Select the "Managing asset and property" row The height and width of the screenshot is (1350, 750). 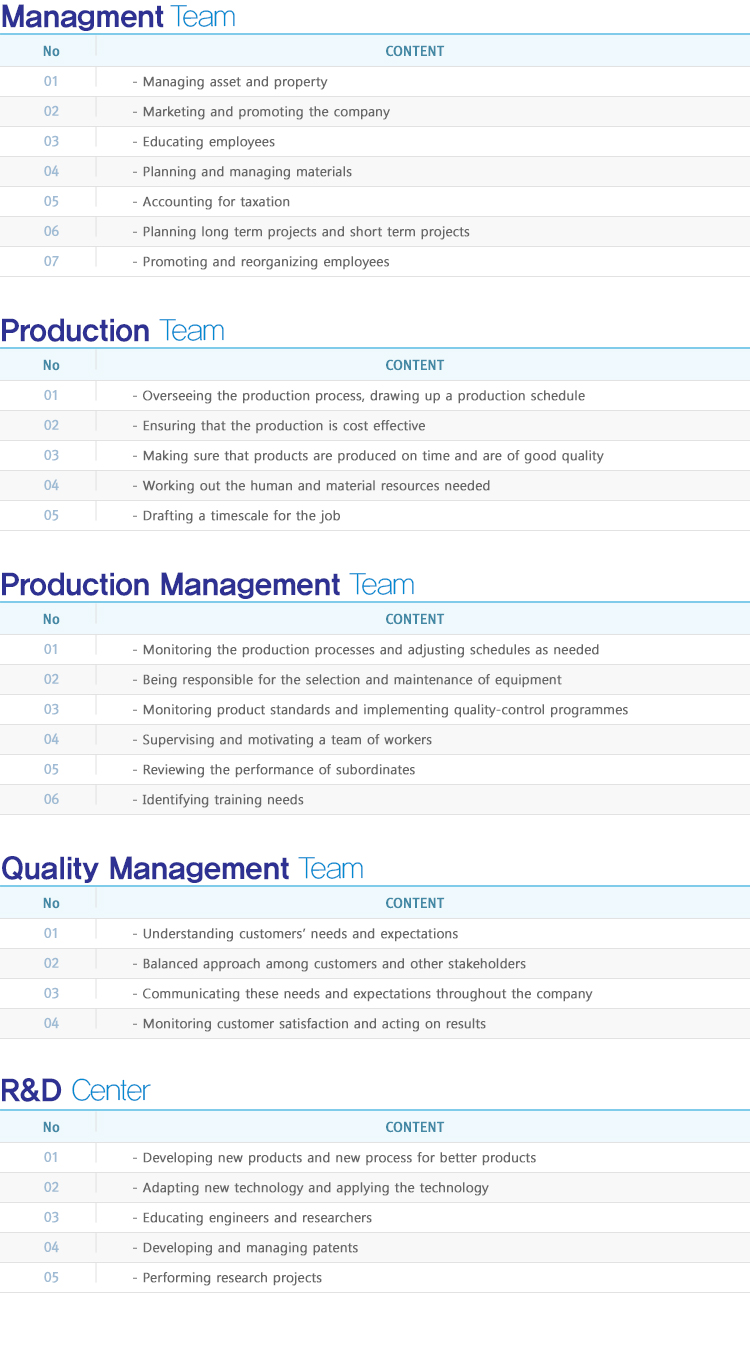[x=235, y=82]
